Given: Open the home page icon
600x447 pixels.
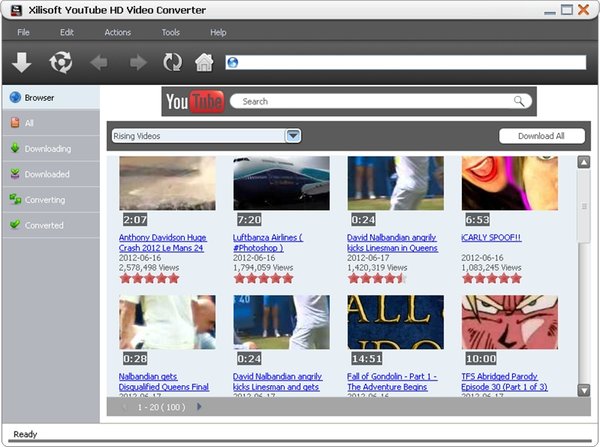Looking at the screenshot, I should point(204,63).
